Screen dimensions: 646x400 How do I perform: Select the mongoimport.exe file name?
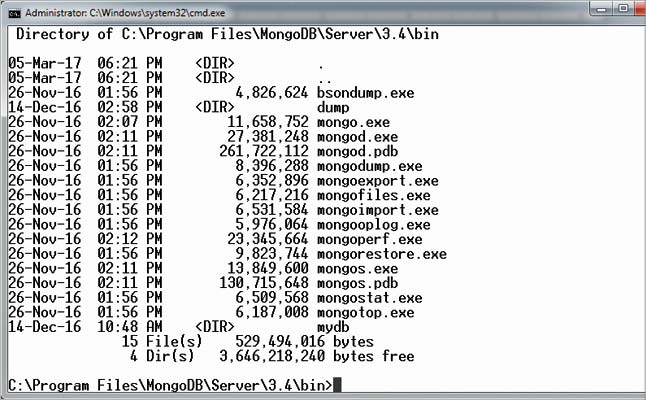click(x=378, y=210)
